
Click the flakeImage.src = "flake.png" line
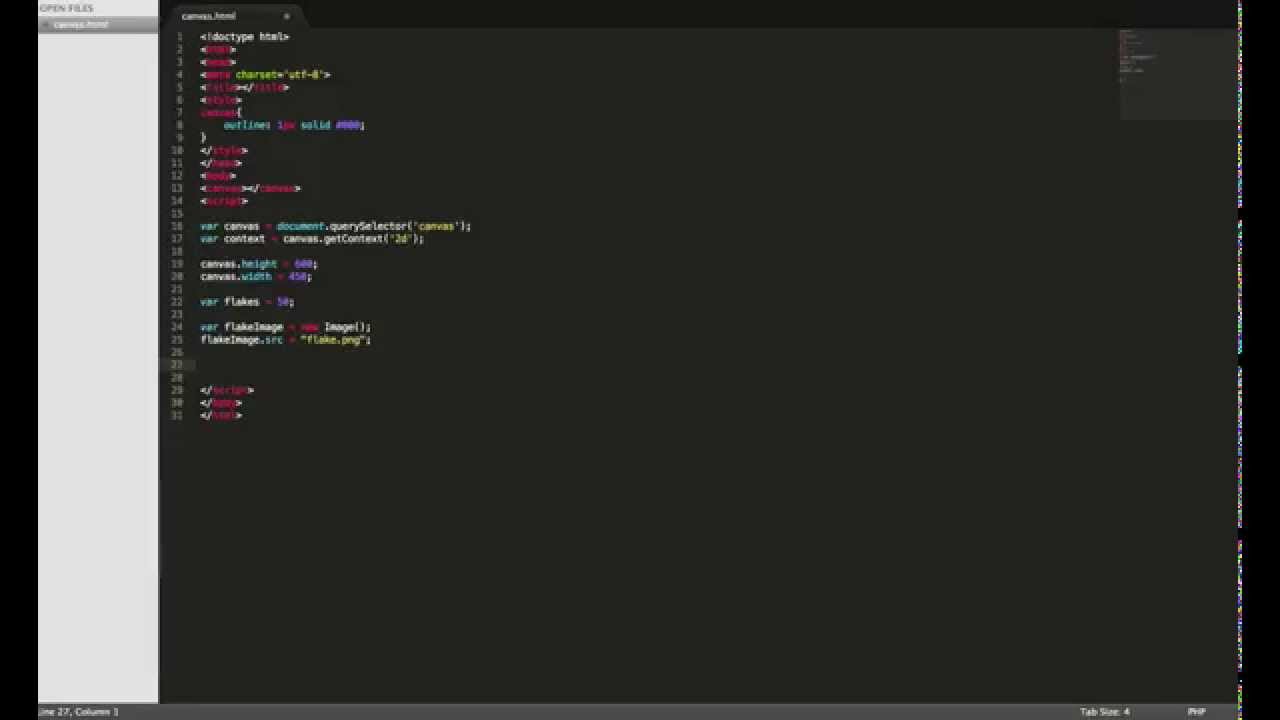286,340
